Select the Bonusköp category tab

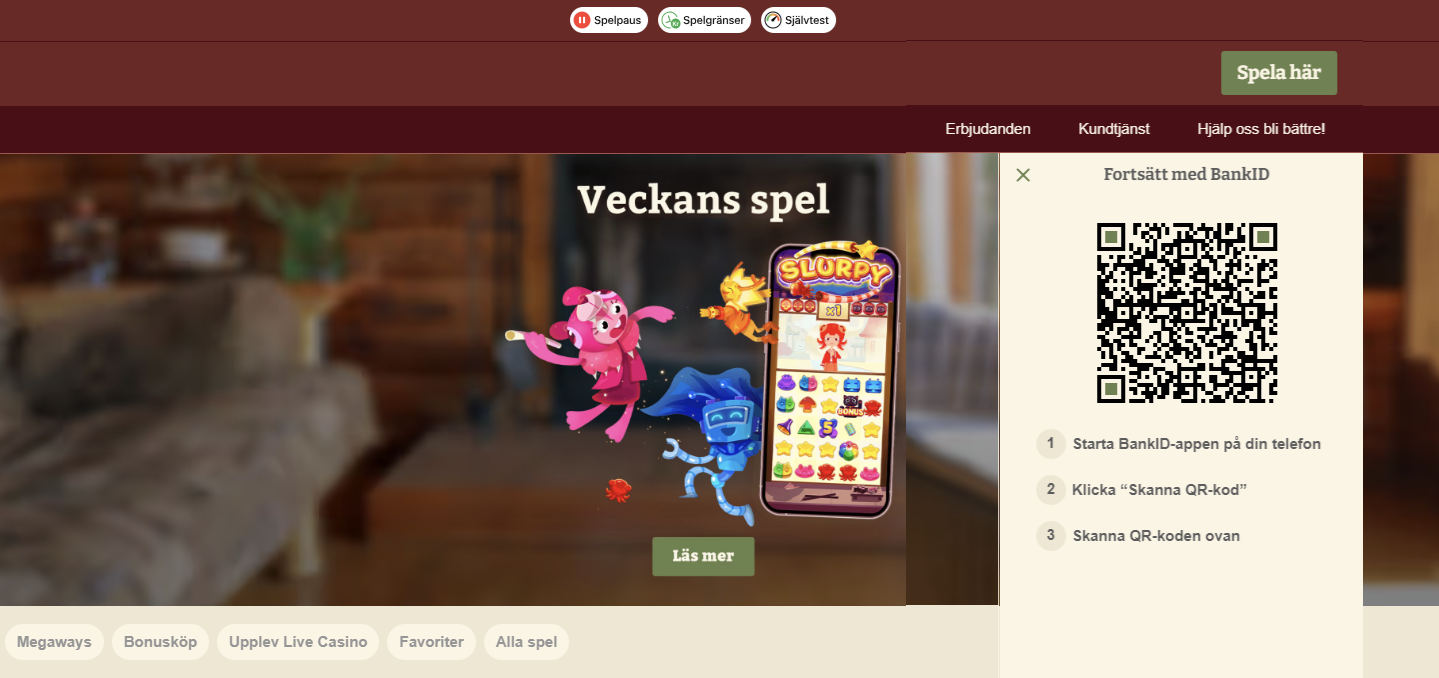[x=161, y=642]
